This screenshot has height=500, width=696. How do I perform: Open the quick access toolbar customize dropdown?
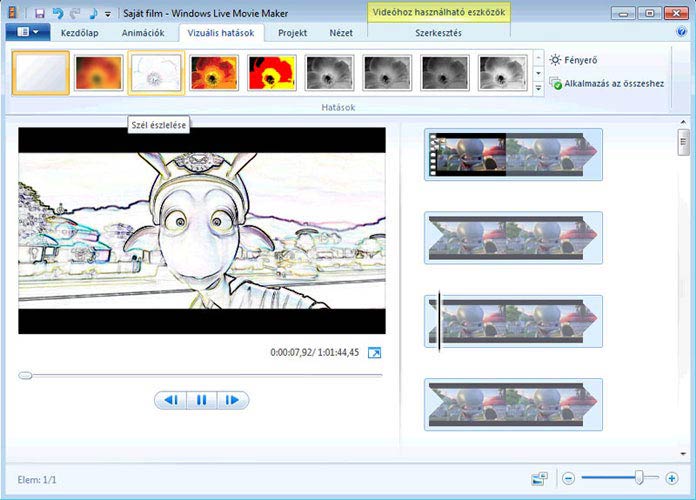pos(108,14)
